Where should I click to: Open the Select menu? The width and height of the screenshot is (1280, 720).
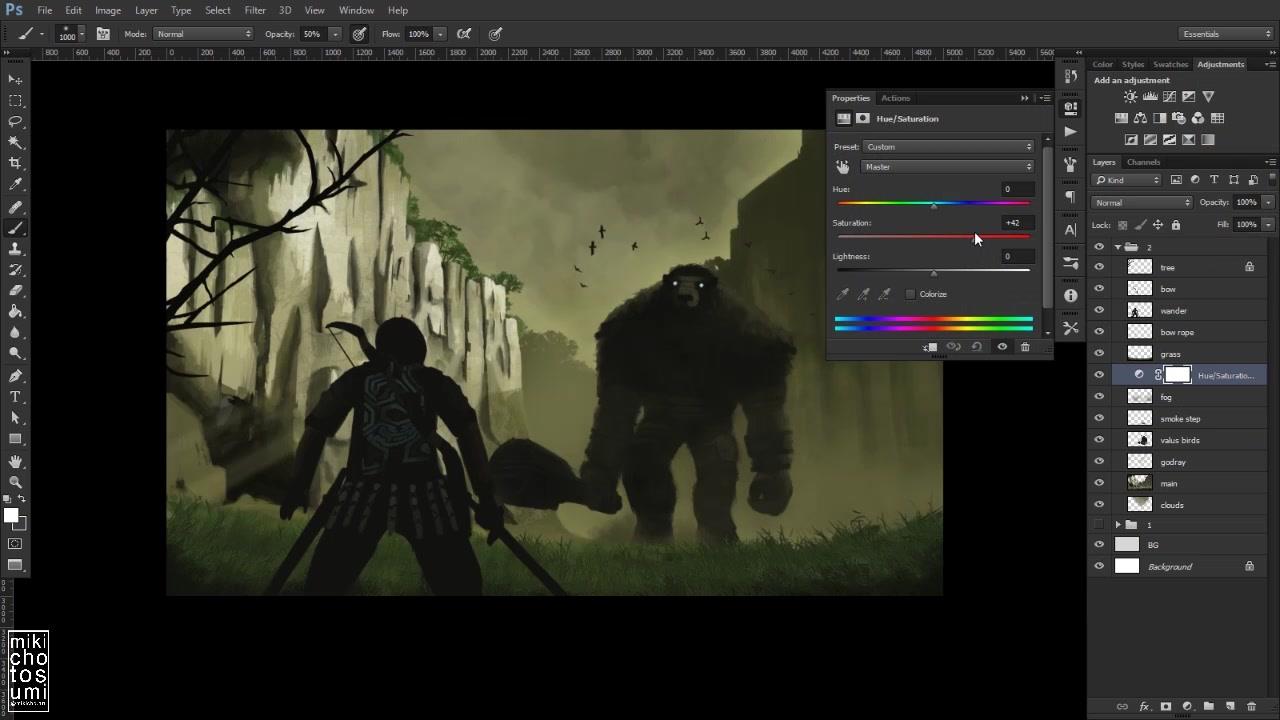pos(218,10)
